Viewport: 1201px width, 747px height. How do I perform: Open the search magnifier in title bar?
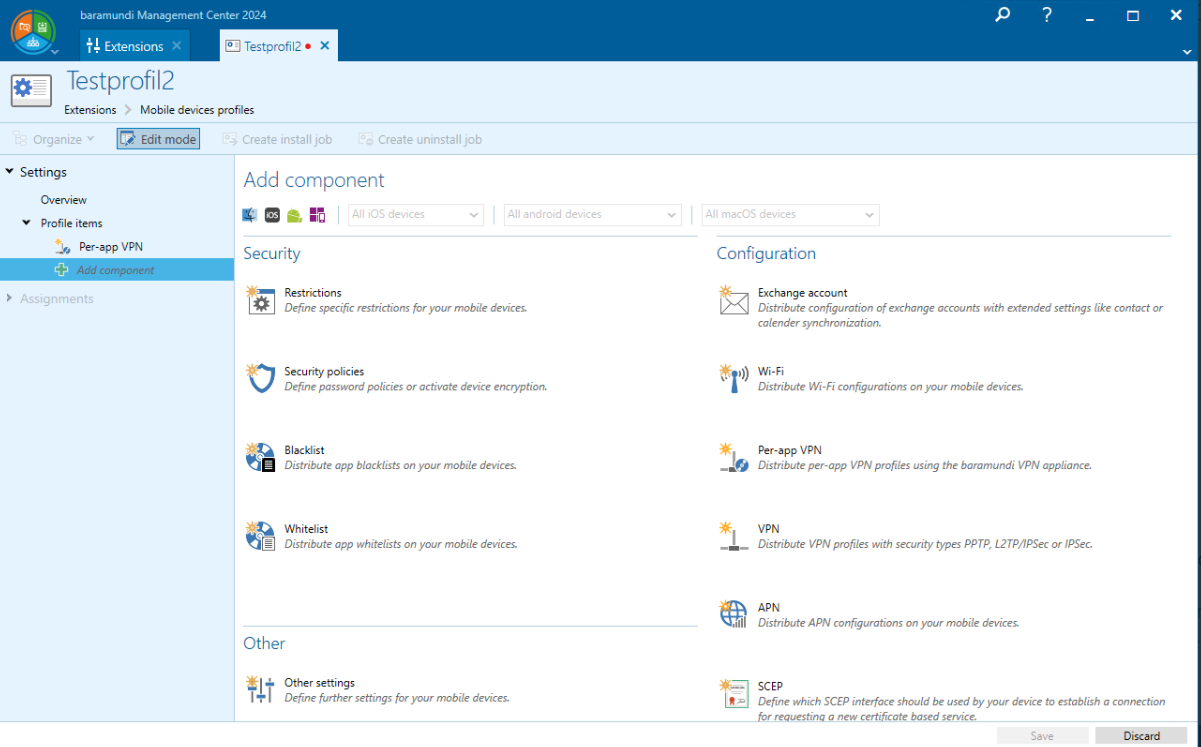1003,15
